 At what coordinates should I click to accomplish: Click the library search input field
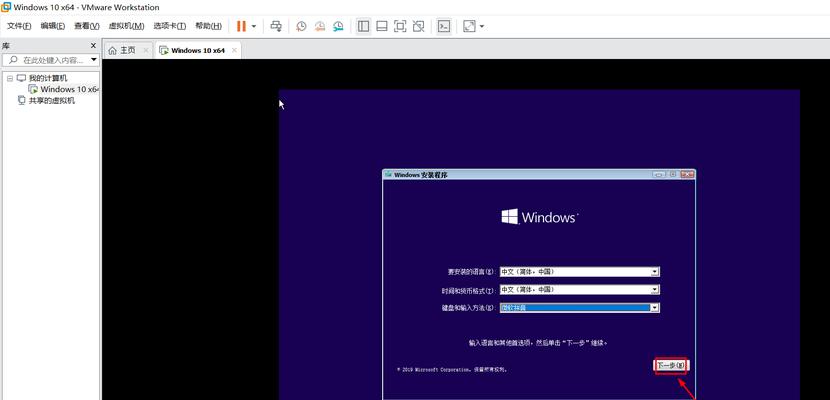point(50,60)
